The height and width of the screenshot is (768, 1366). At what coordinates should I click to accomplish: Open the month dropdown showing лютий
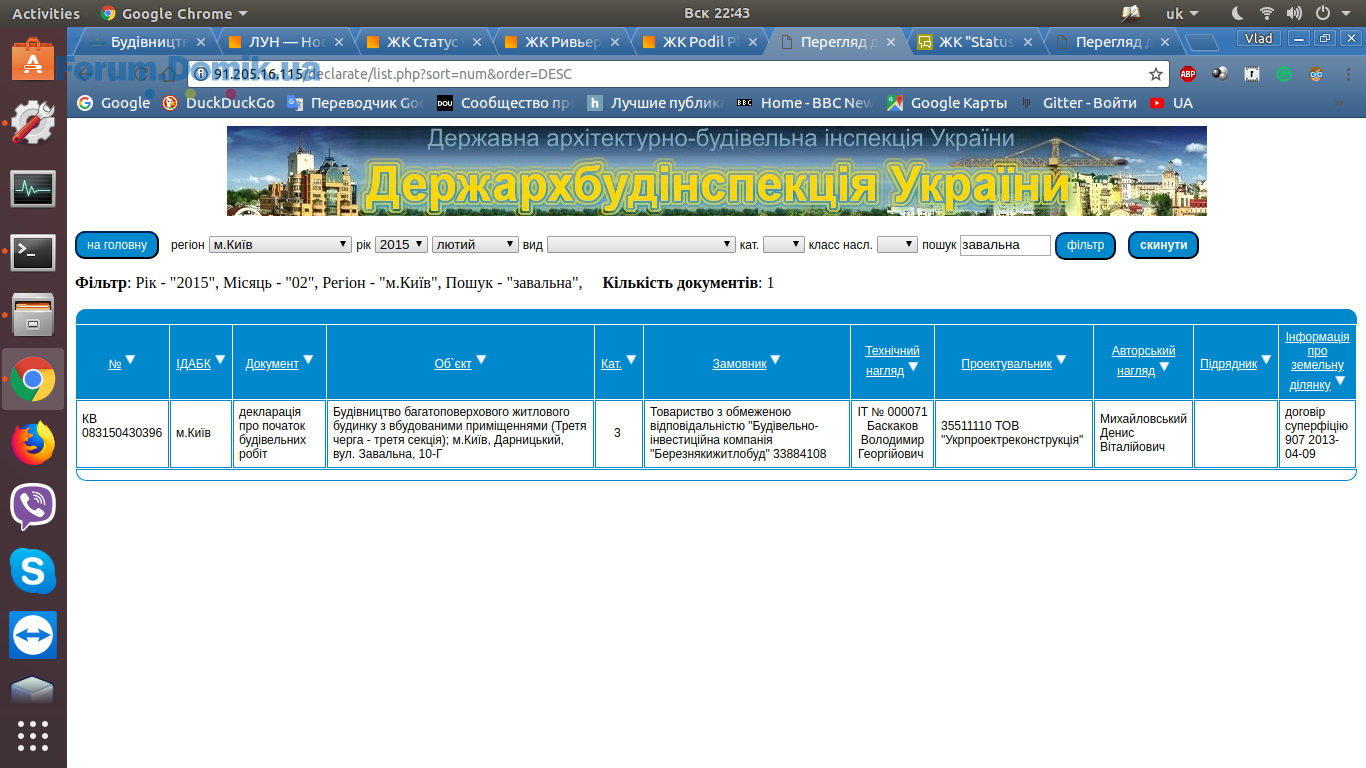click(475, 244)
